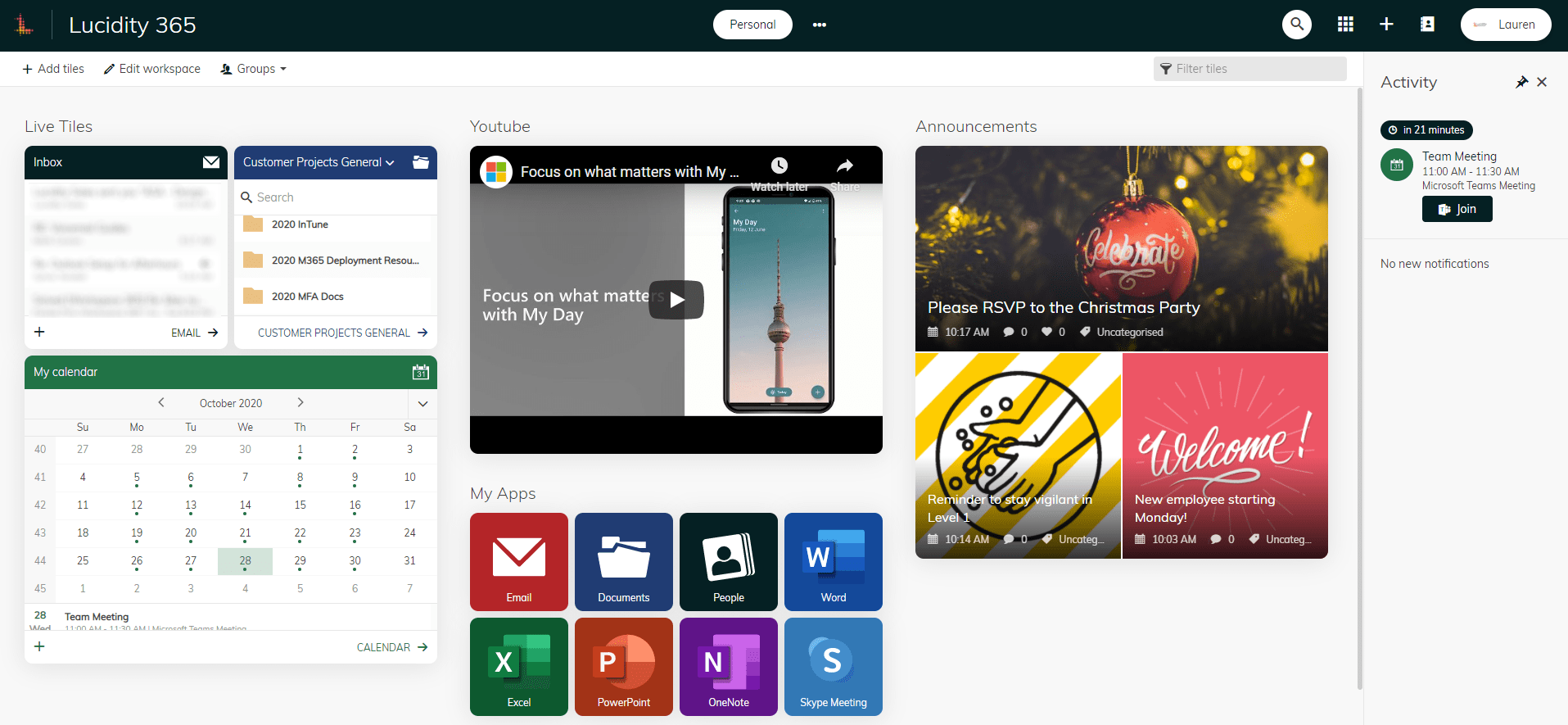Launch the Excel app tile
The height and width of the screenshot is (725, 1568).
pos(518,666)
